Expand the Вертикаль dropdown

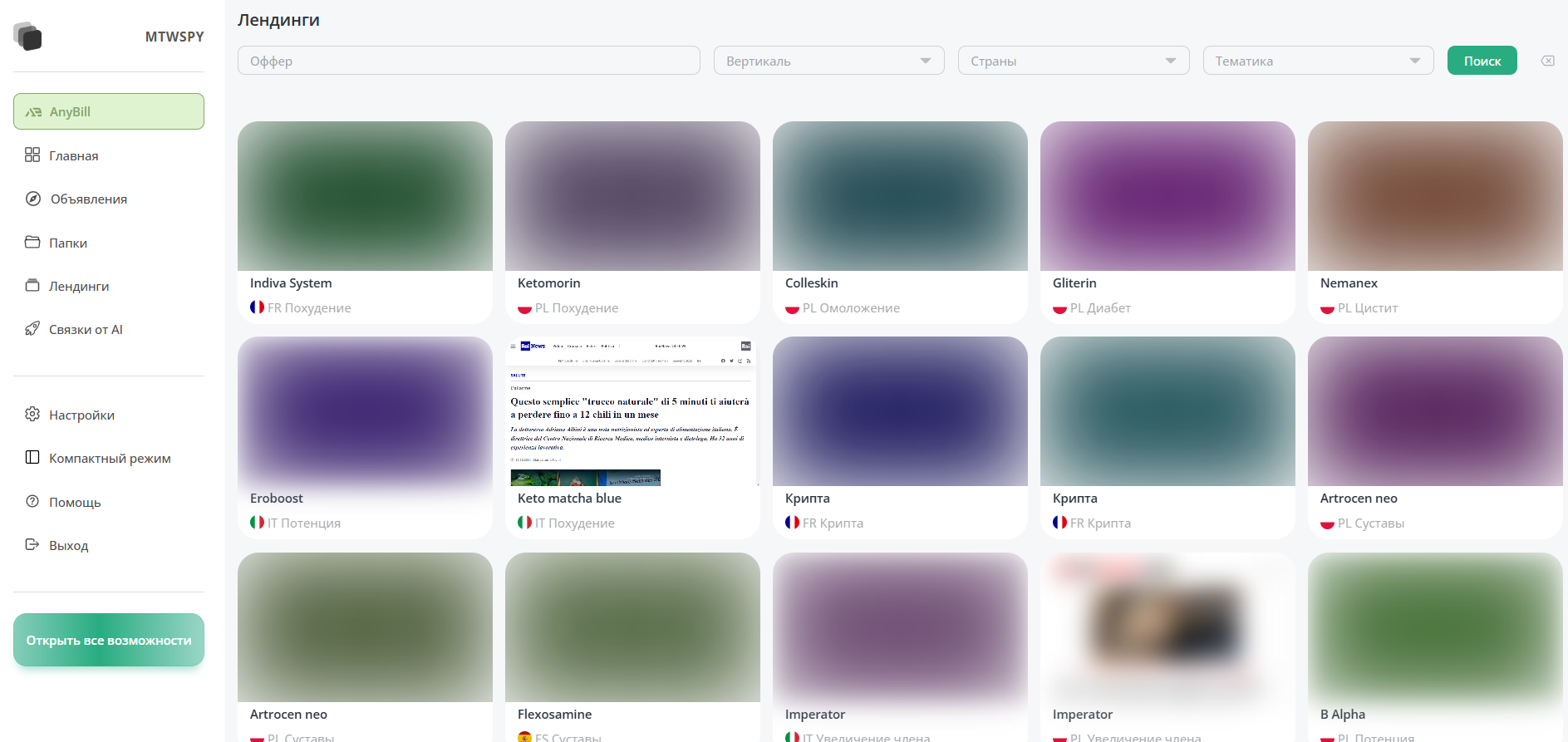pos(828,61)
